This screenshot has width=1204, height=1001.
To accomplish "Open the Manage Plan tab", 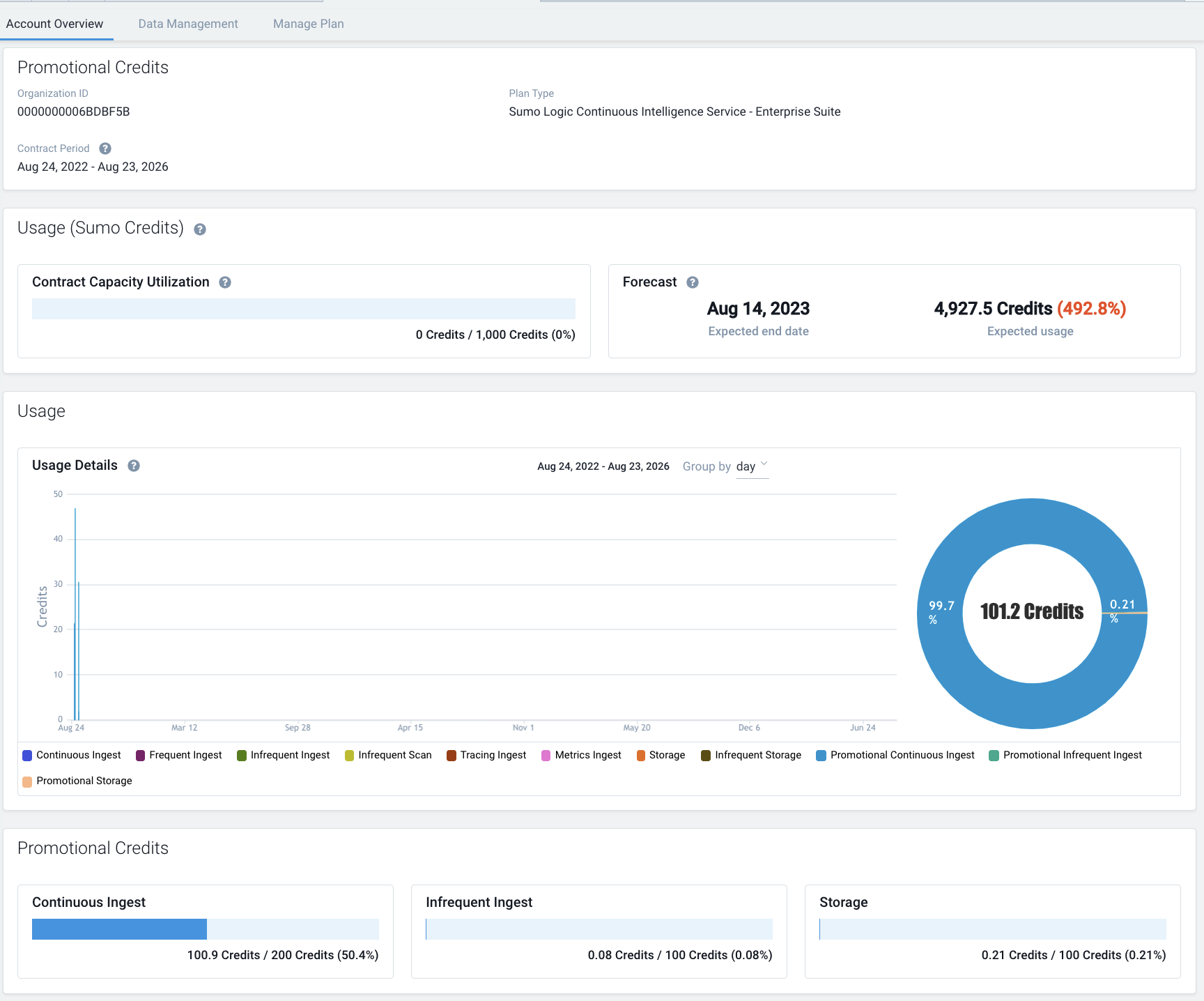I will [x=308, y=24].
